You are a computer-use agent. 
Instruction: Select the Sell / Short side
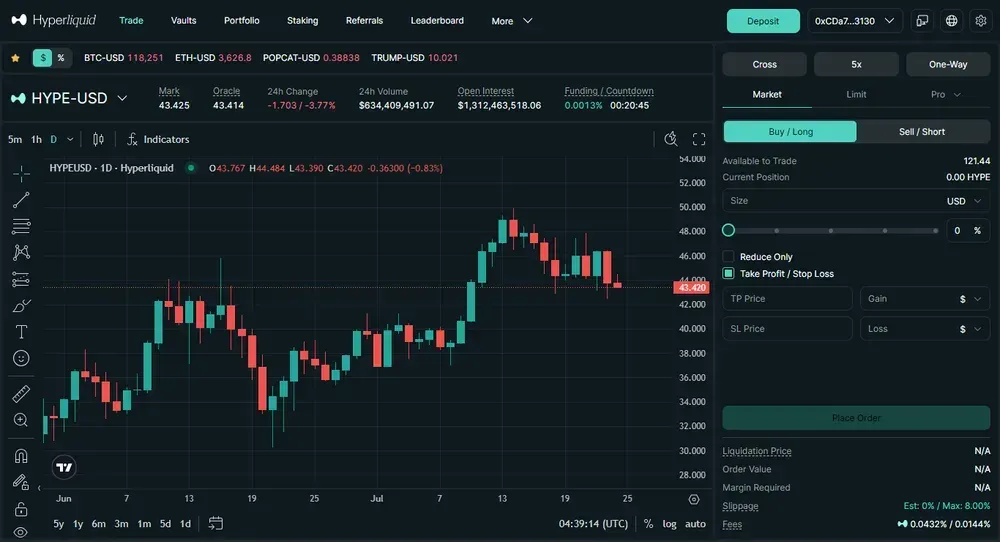[922, 131]
